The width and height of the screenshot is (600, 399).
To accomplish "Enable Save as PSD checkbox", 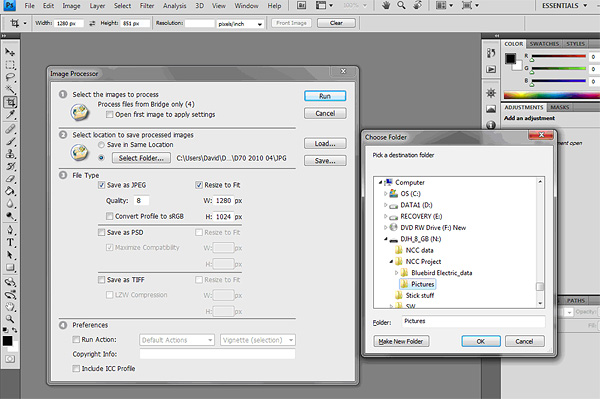I will (x=101, y=232).
